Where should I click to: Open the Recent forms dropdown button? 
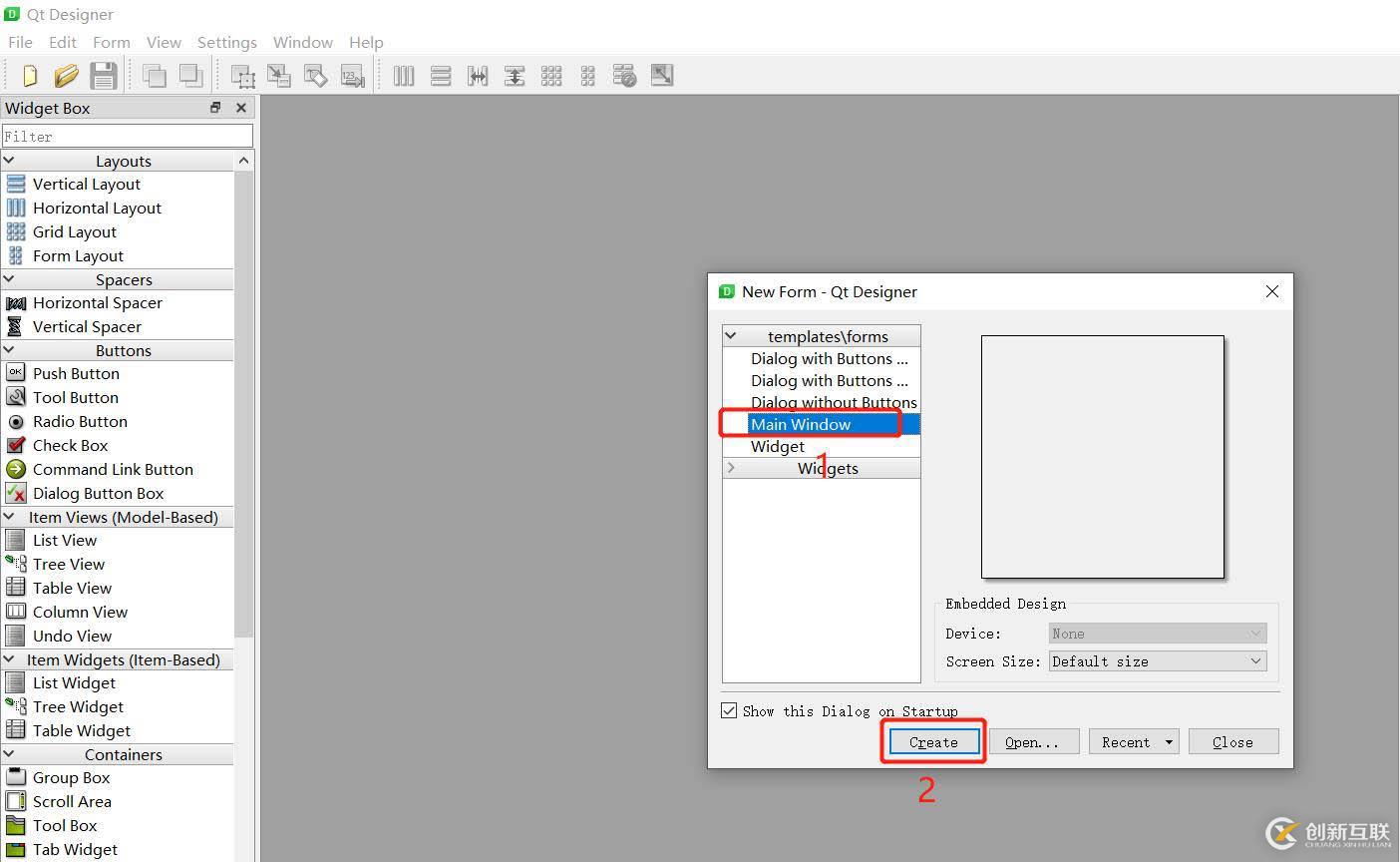[x=1134, y=742]
